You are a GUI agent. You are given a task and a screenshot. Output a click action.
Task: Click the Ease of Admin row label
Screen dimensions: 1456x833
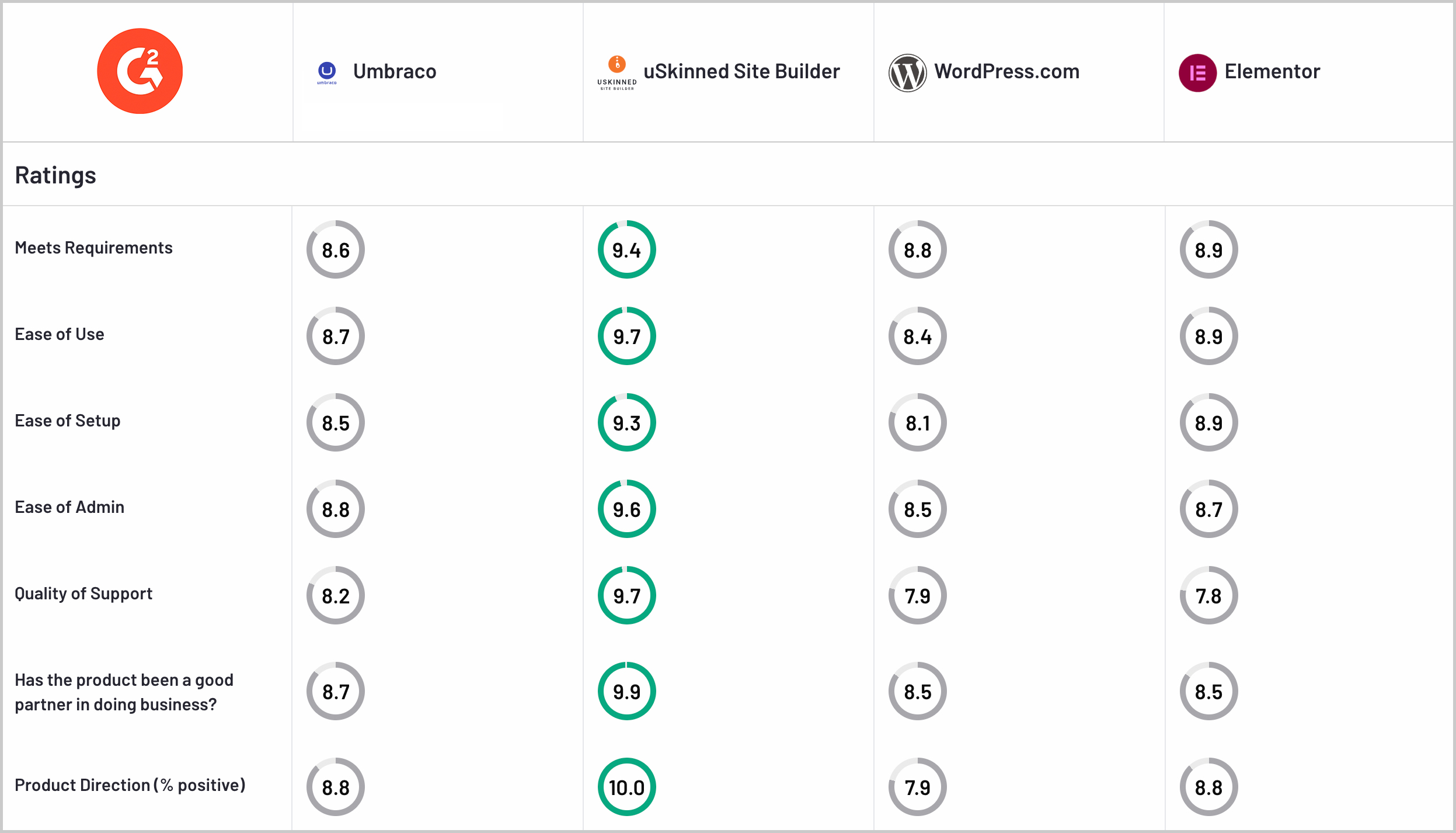pyautogui.click(x=69, y=507)
